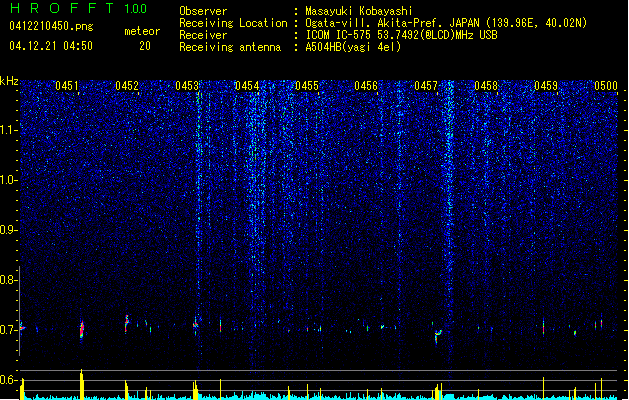Click the 0459 time marker
The height and width of the screenshot is (400, 629).
coord(546,86)
